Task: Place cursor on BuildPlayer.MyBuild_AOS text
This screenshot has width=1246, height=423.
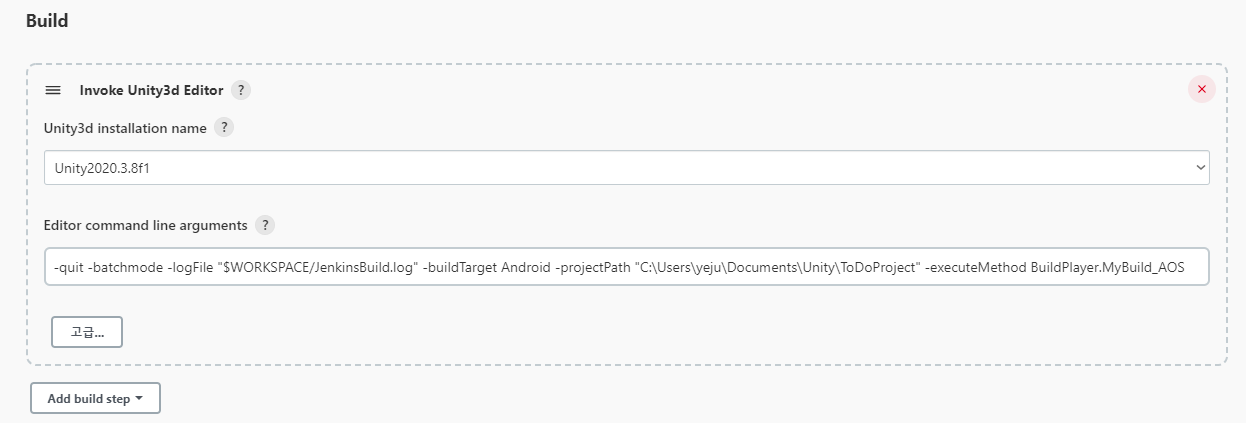Action: pyautogui.click(x=1114, y=267)
